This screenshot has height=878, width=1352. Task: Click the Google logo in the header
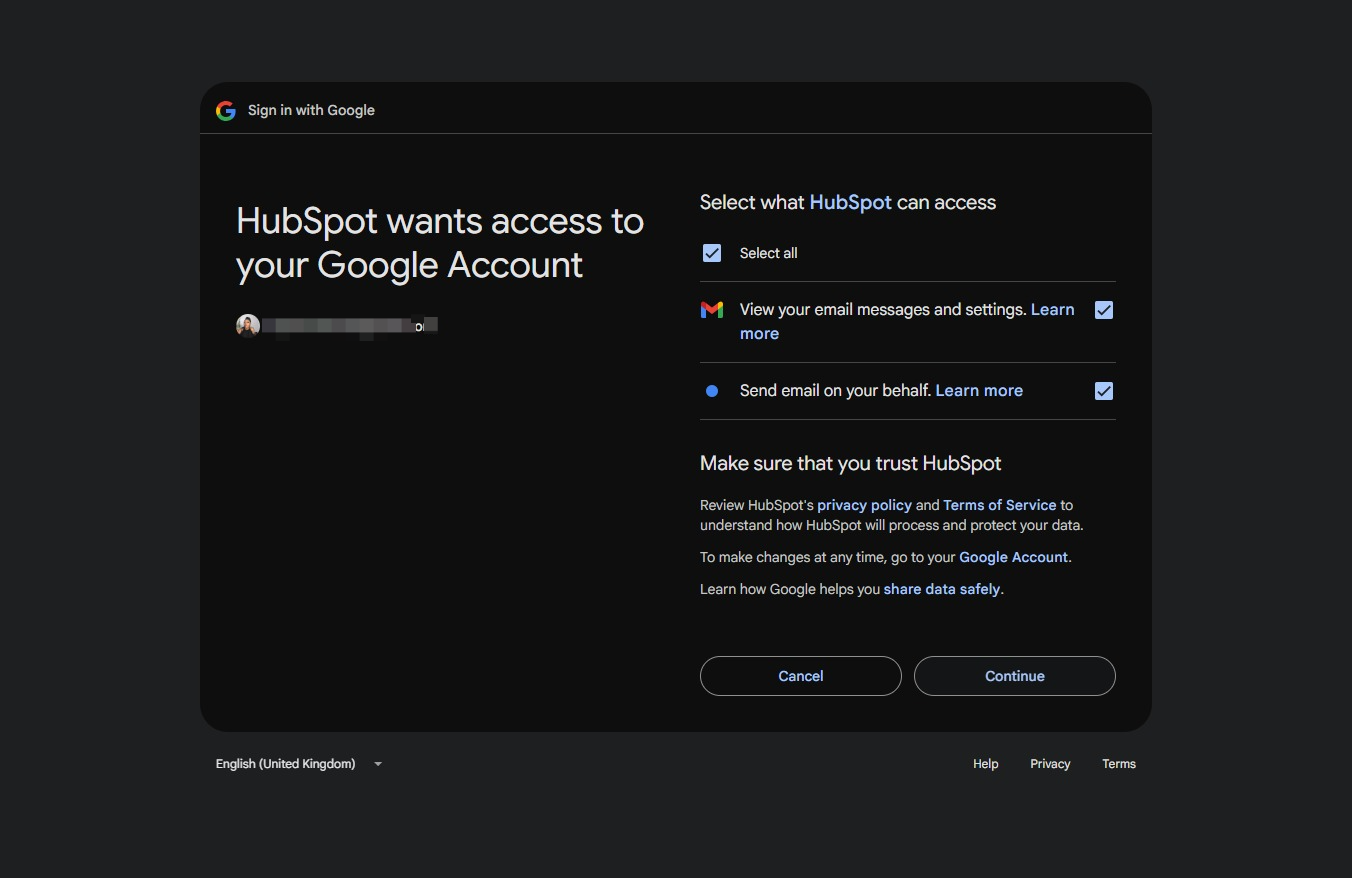point(226,110)
